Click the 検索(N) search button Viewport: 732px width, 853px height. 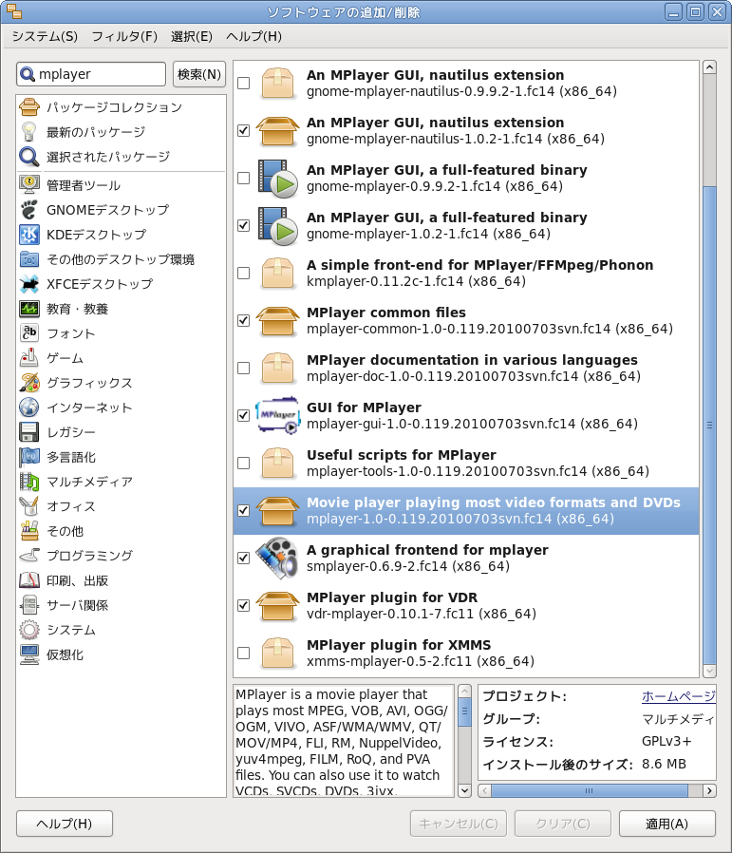tap(199, 74)
